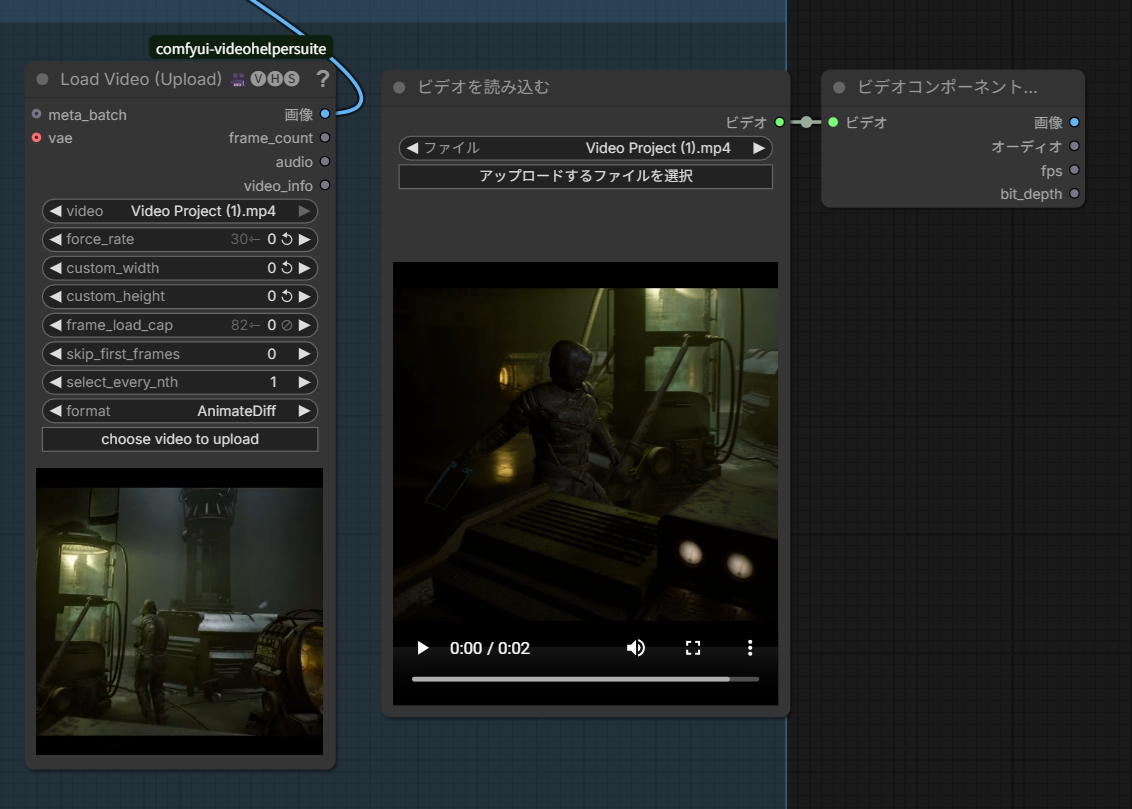Decrease frame_load_cap value
This screenshot has height=809, width=1132.
point(56,325)
